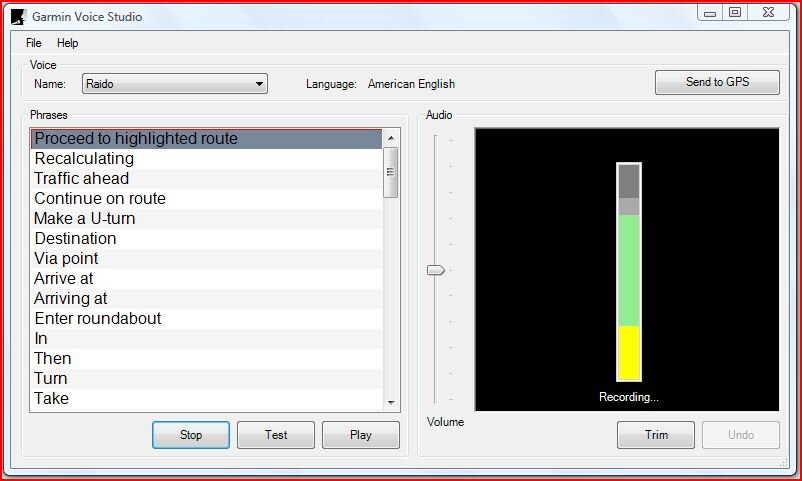Maximize the Garmin Voice Studio window
The height and width of the screenshot is (481, 802).
[734, 13]
